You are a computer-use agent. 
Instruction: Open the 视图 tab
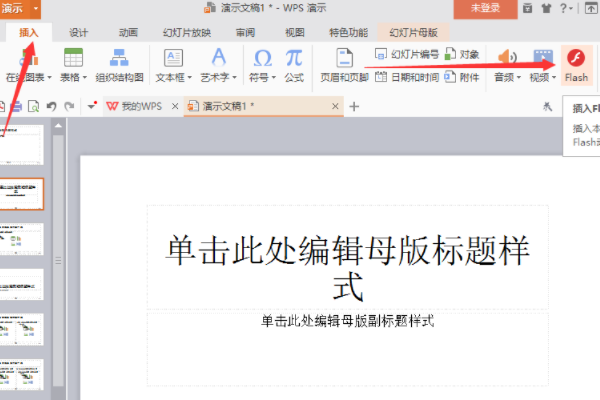coord(295,33)
